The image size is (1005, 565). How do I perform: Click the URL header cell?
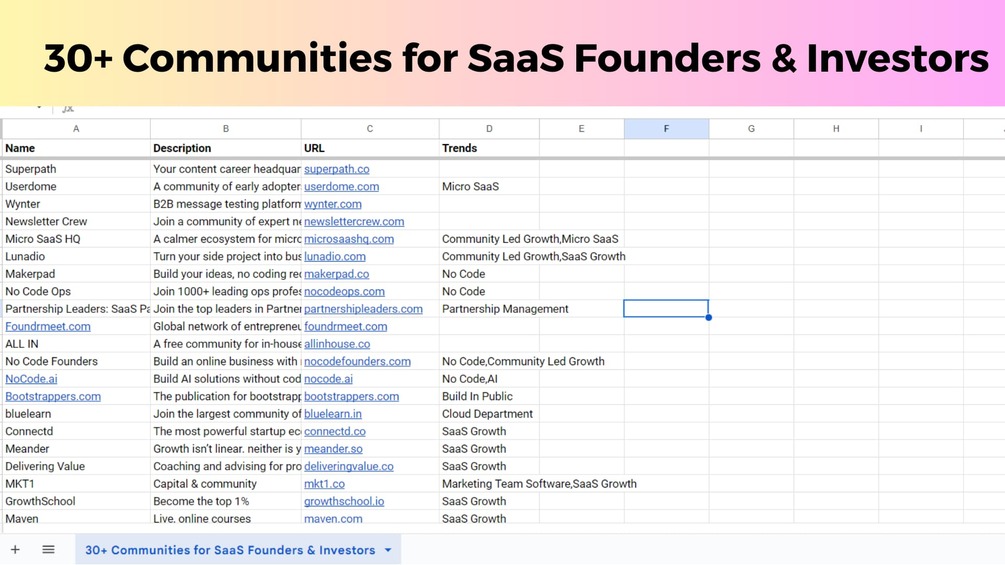370,148
